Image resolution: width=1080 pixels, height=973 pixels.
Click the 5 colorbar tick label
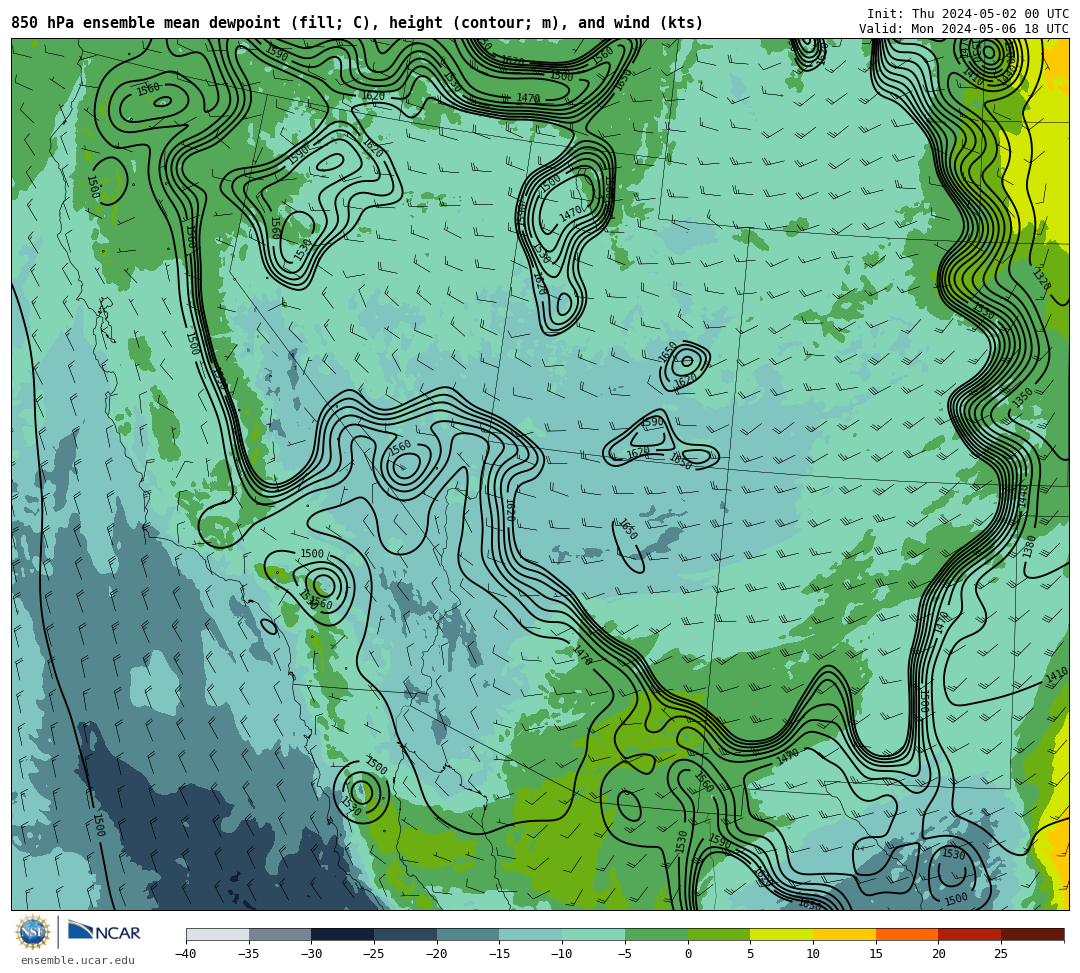751,954
